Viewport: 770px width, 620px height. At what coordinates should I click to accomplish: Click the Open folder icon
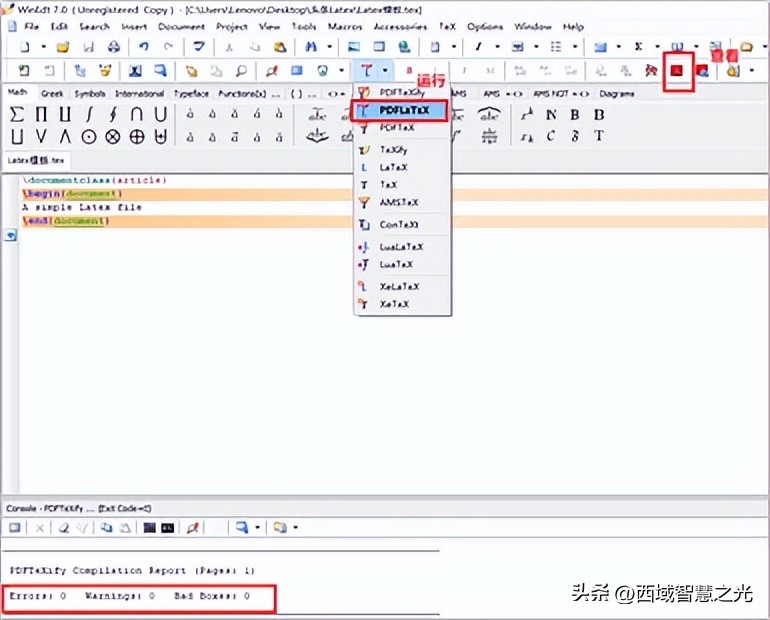[x=62, y=47]
